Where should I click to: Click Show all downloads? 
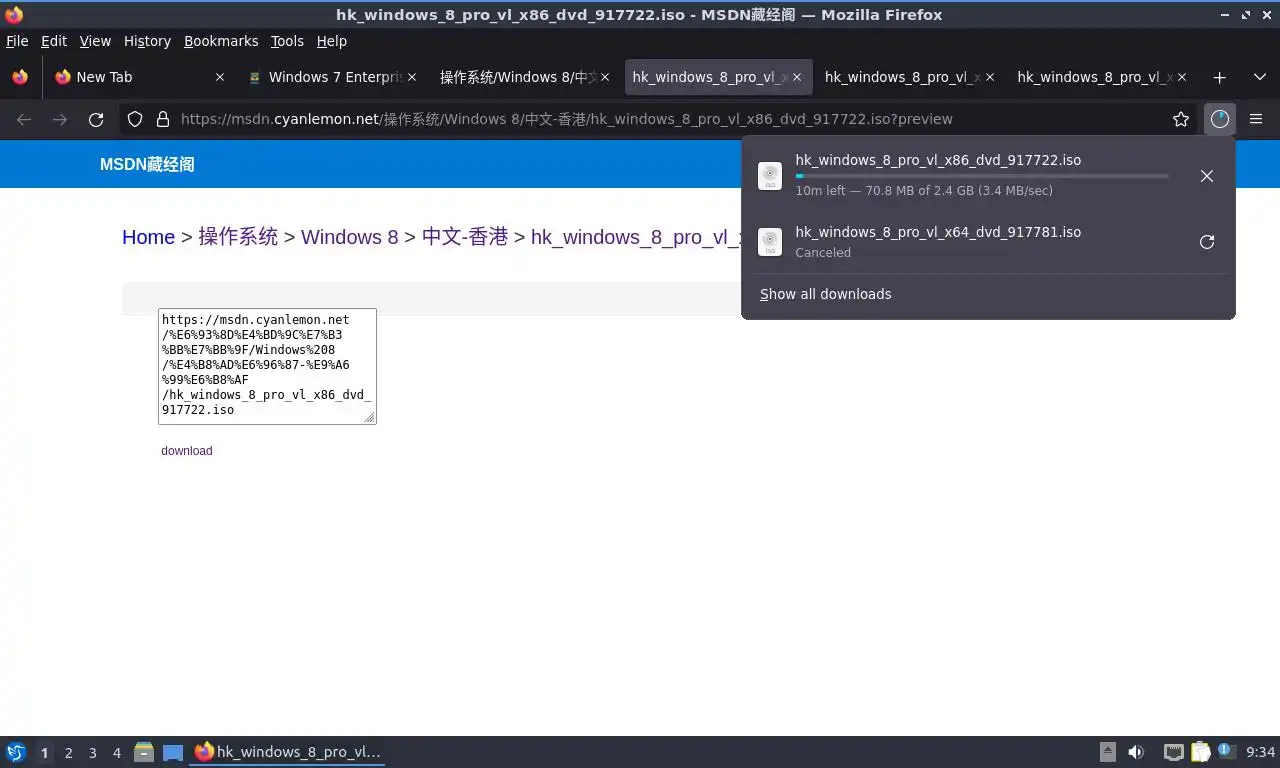click(825, 294)
